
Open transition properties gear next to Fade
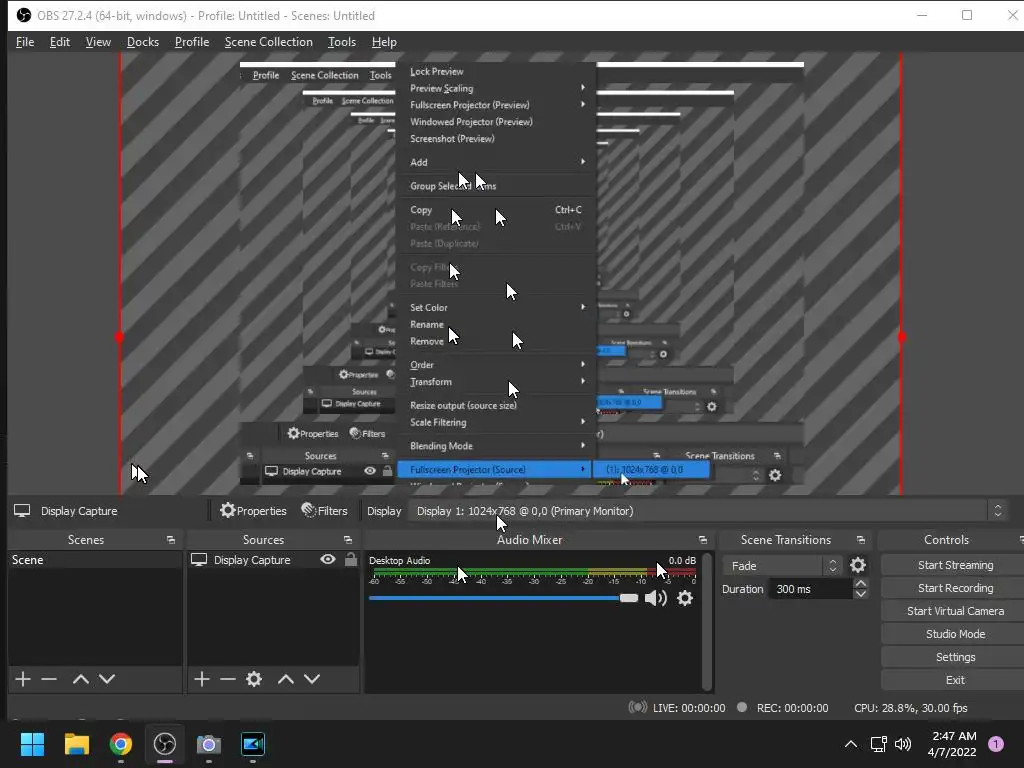click(x=857, y=565)
